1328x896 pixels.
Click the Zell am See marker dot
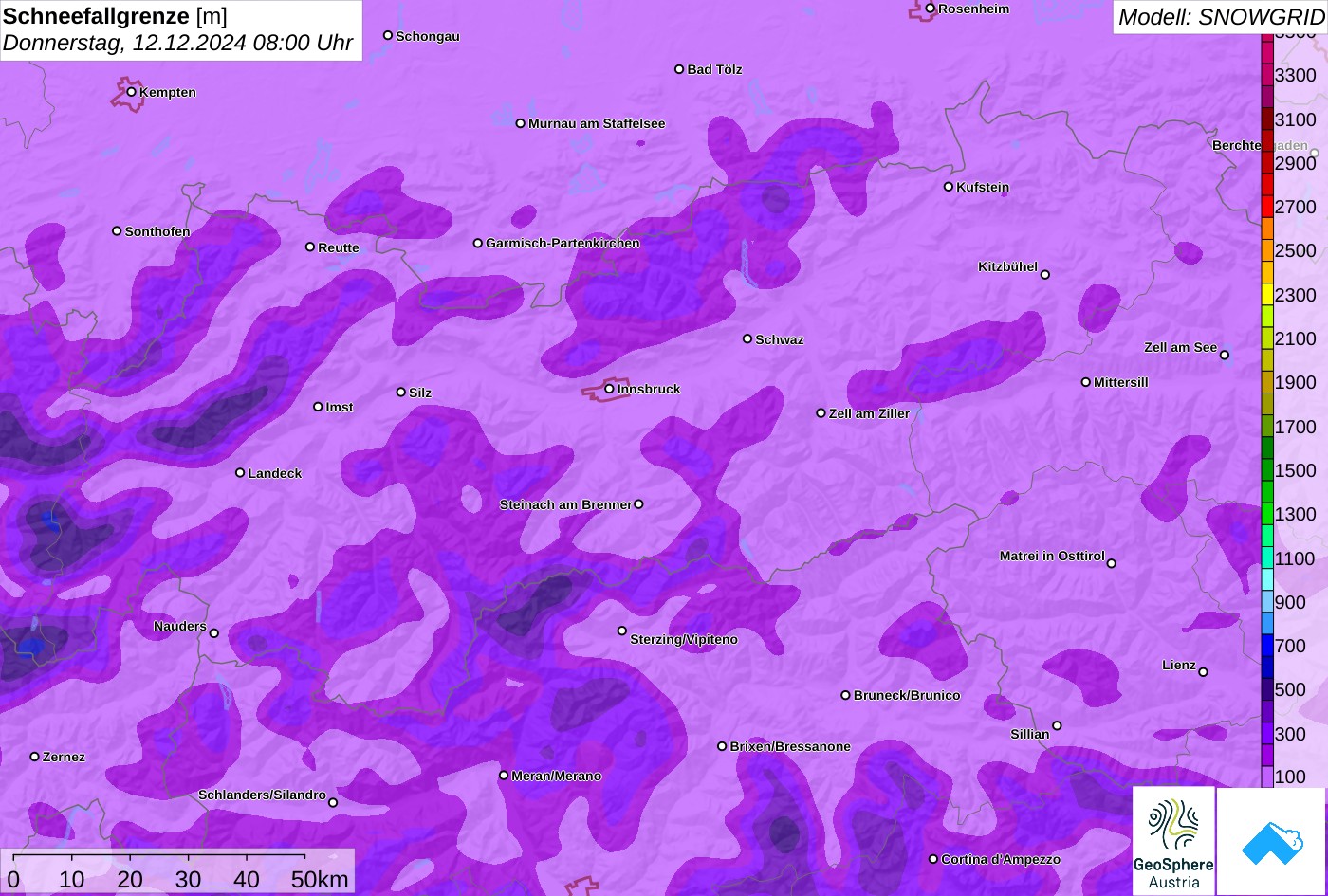[1225, 356]
